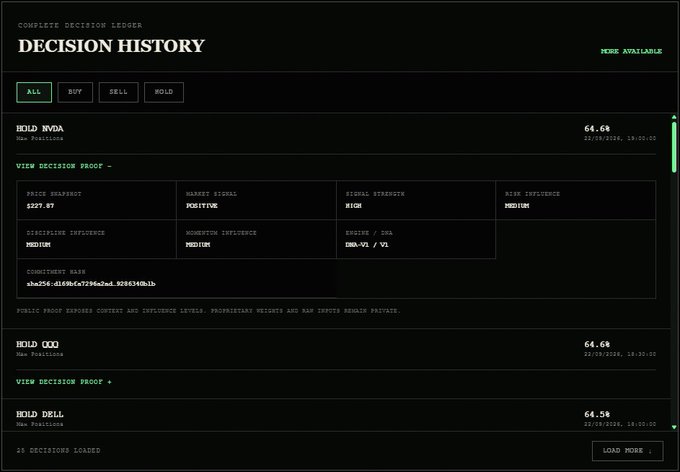Select the HOLD DELL decision title
680x472 pixels.
40,414
